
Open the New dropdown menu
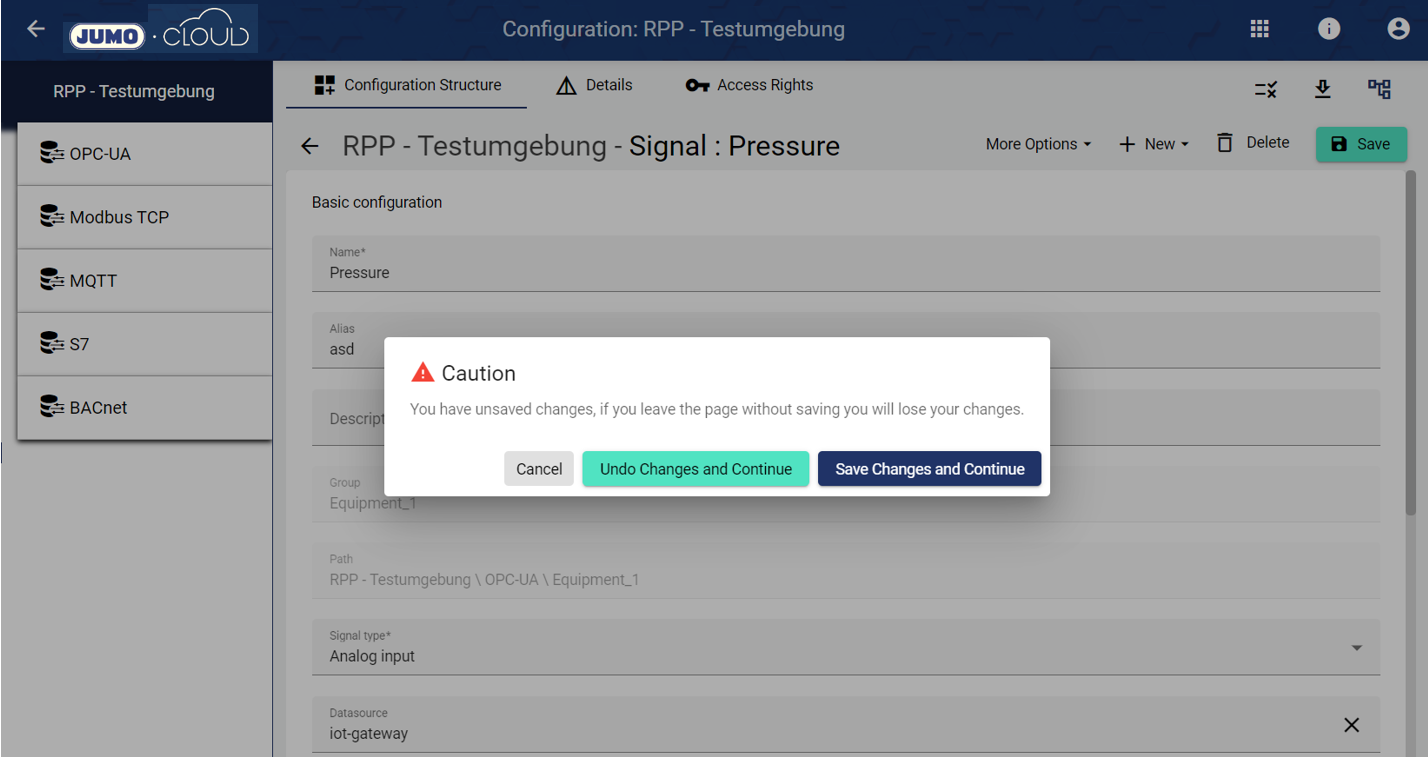pos(1154,144)
